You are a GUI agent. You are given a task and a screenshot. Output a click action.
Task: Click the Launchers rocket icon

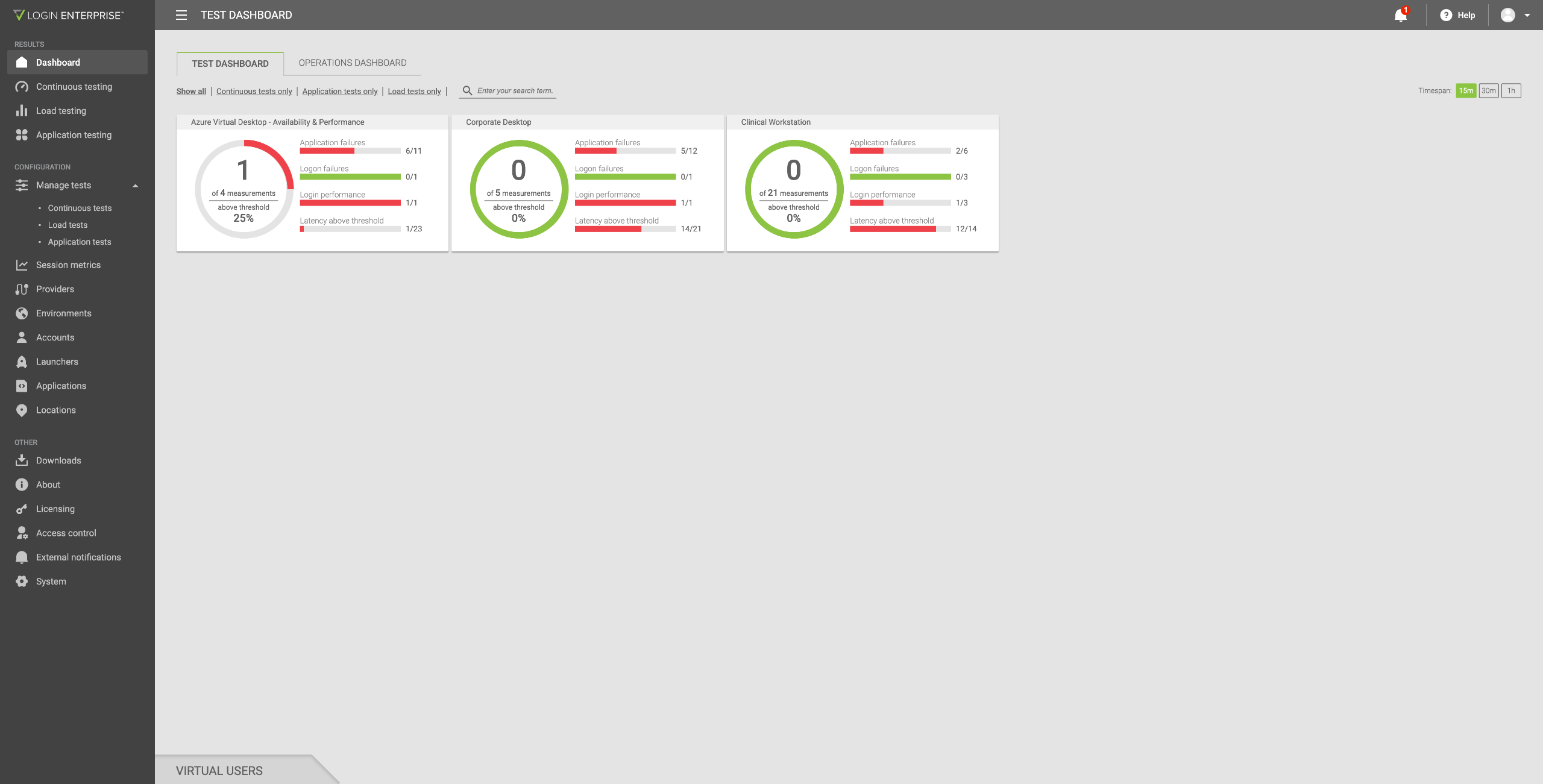[22, 362]
